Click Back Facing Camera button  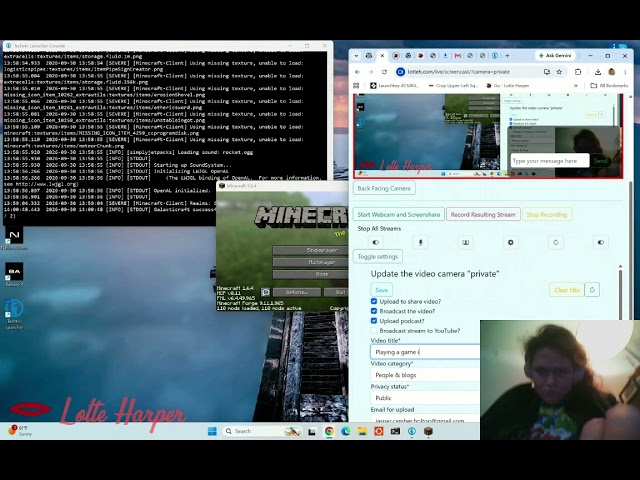click(384, 188)
